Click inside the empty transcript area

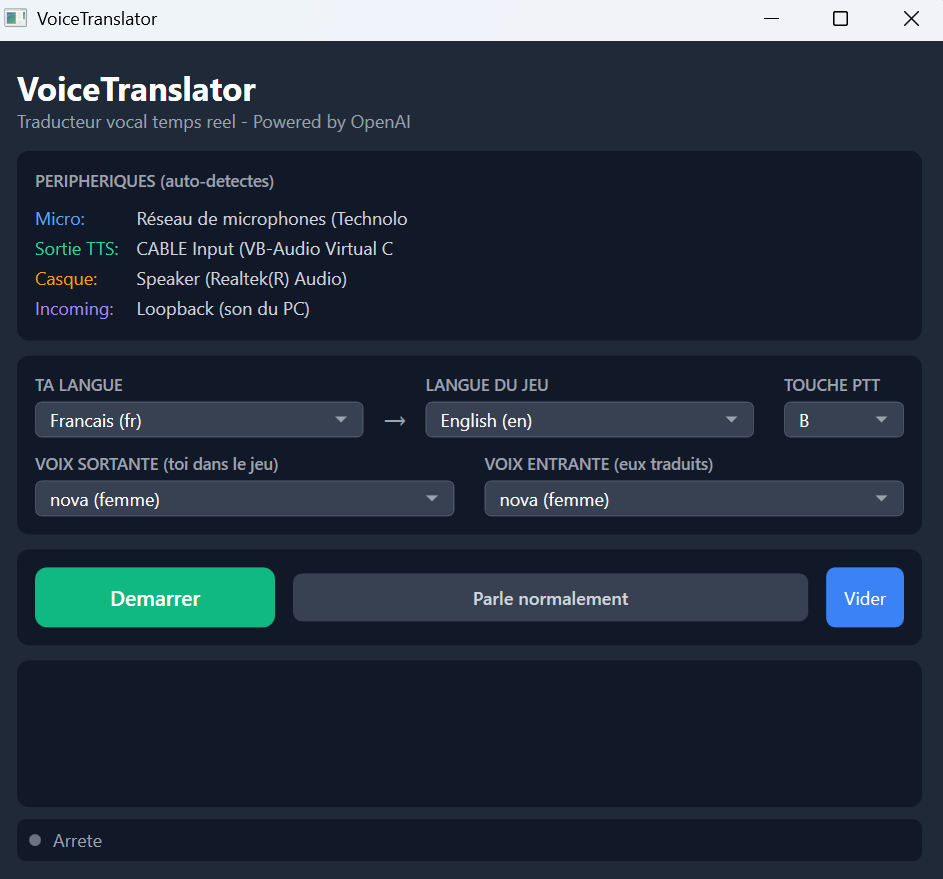(x=470, y=733)
